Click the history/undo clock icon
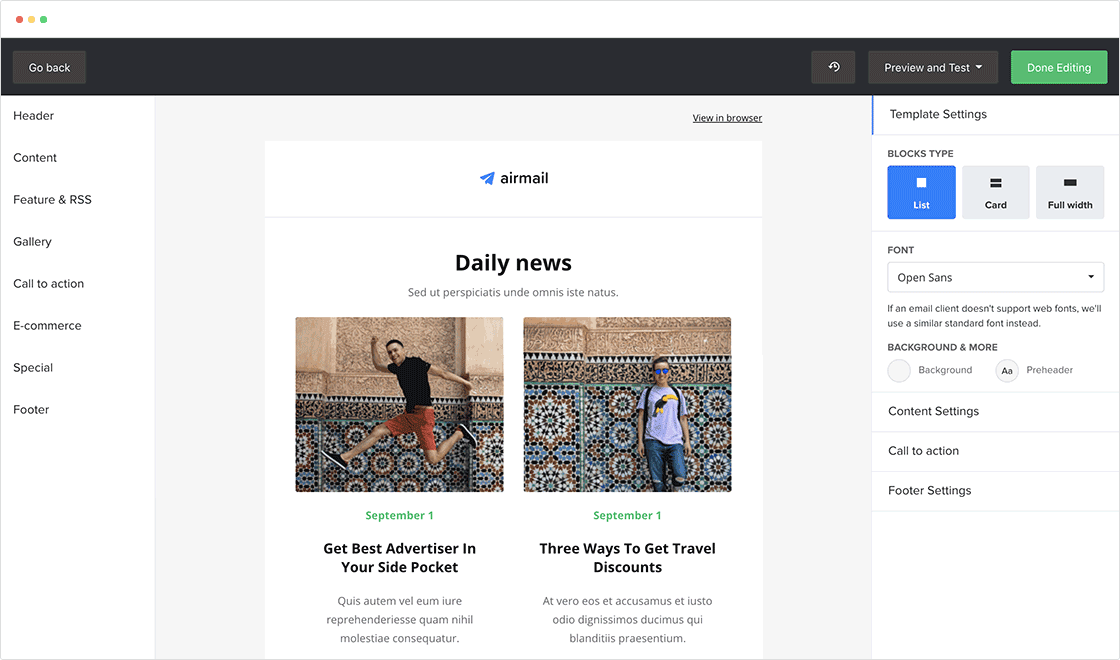Screen dimensions: 1120x660 [833, 67]
